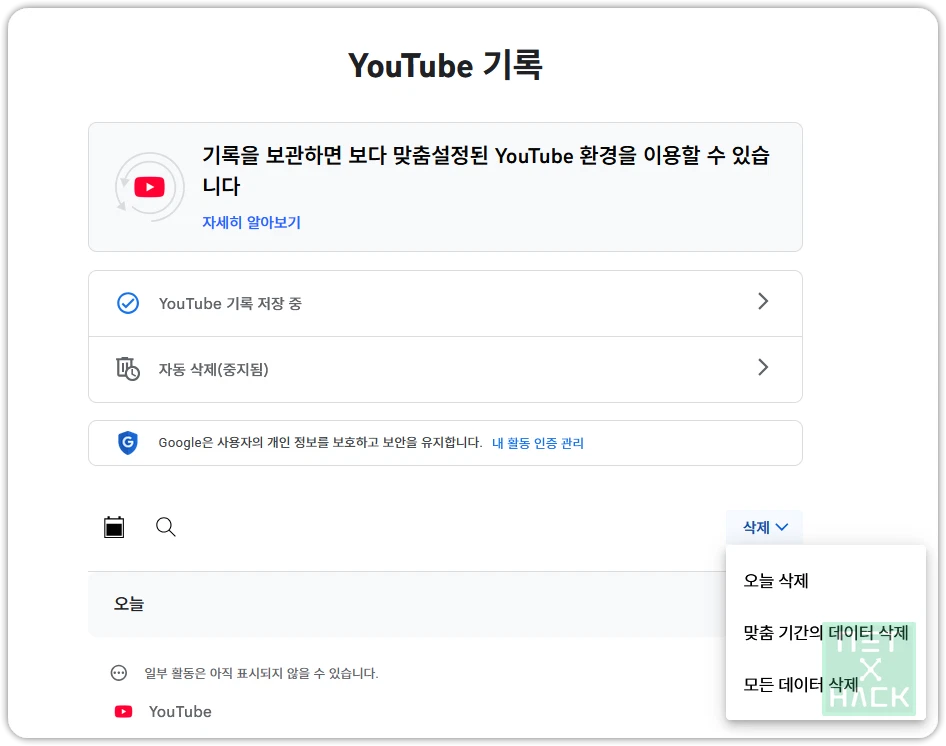Open search with the magnifying glass icon
Screen dimensions: 946x746
click(x=165, y=527)
